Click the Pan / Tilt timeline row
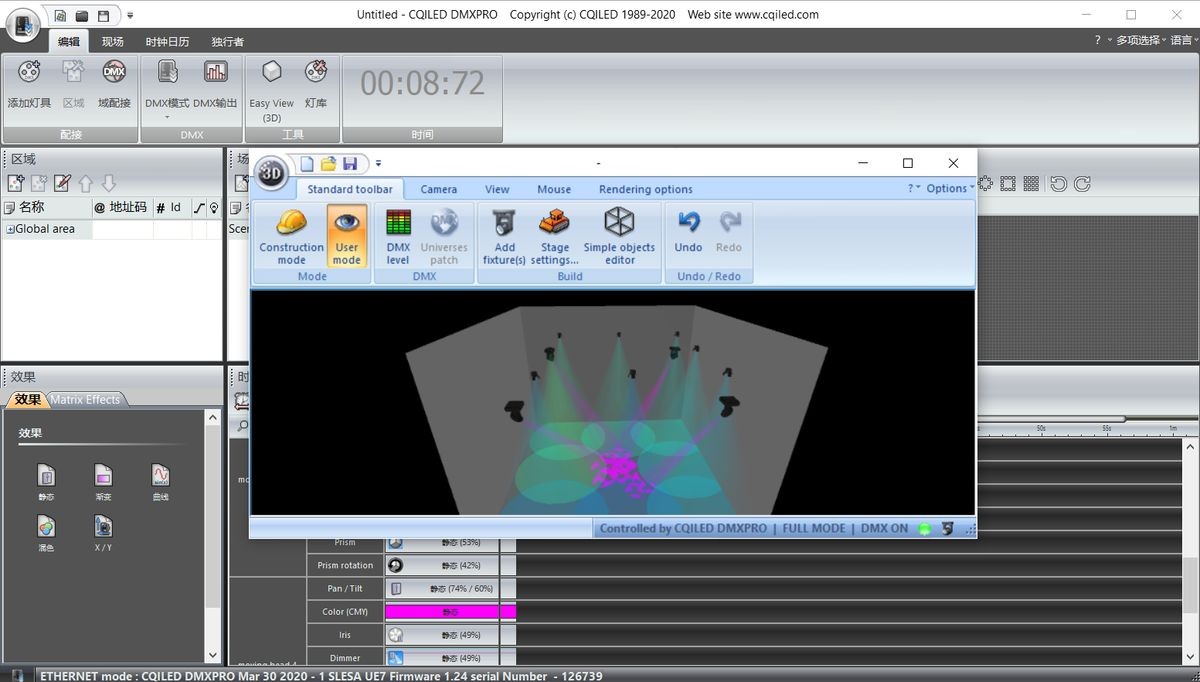 point(345,588)
